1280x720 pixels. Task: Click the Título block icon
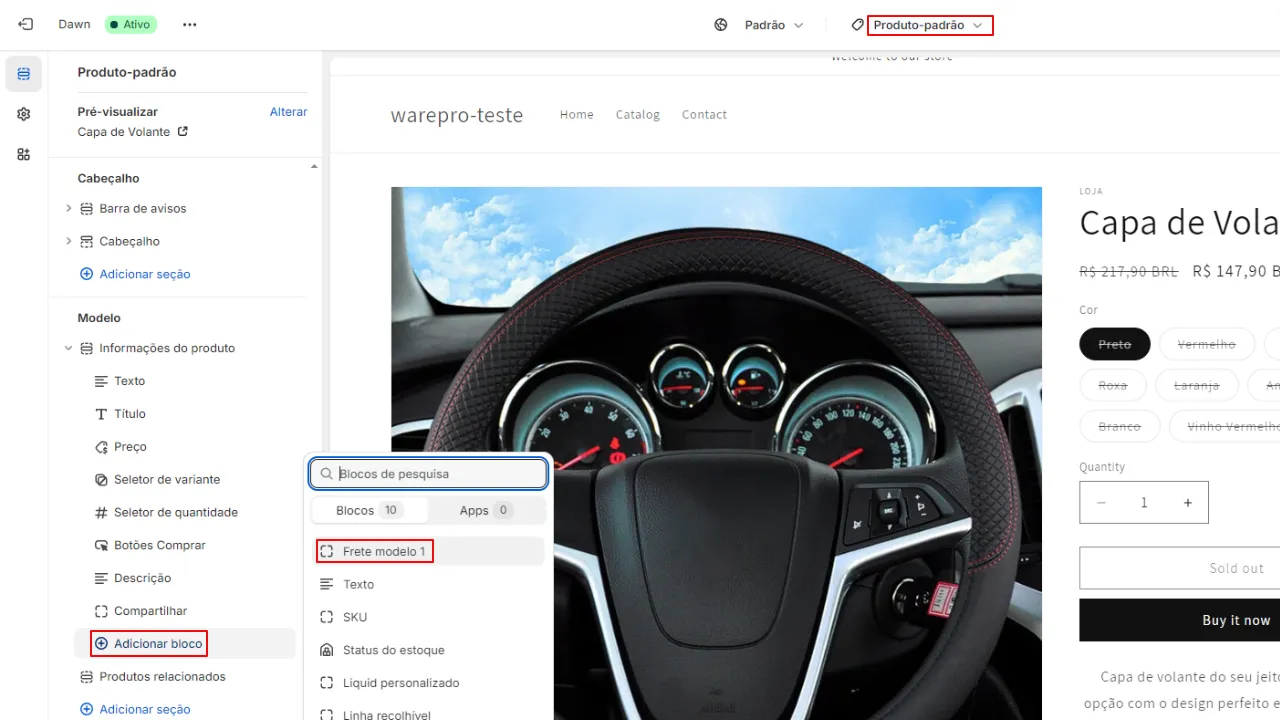[x=101, y=414]
